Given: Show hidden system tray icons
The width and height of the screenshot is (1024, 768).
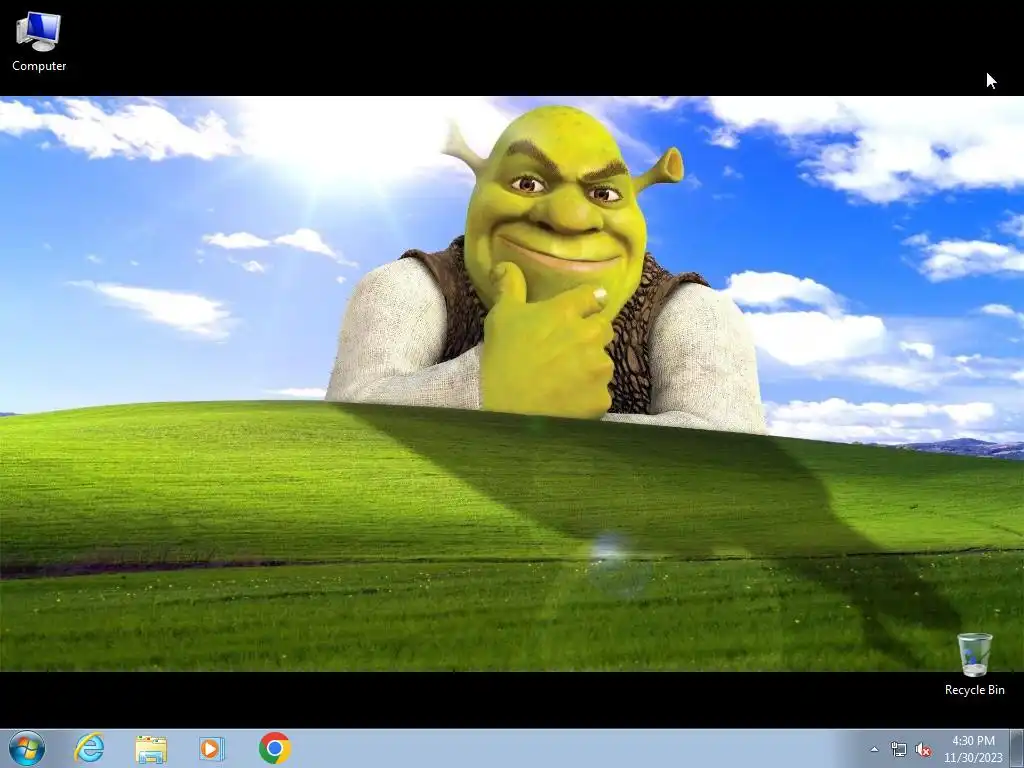Looking at the screenshot, I should pyautogui.click(x=874, y=750).
